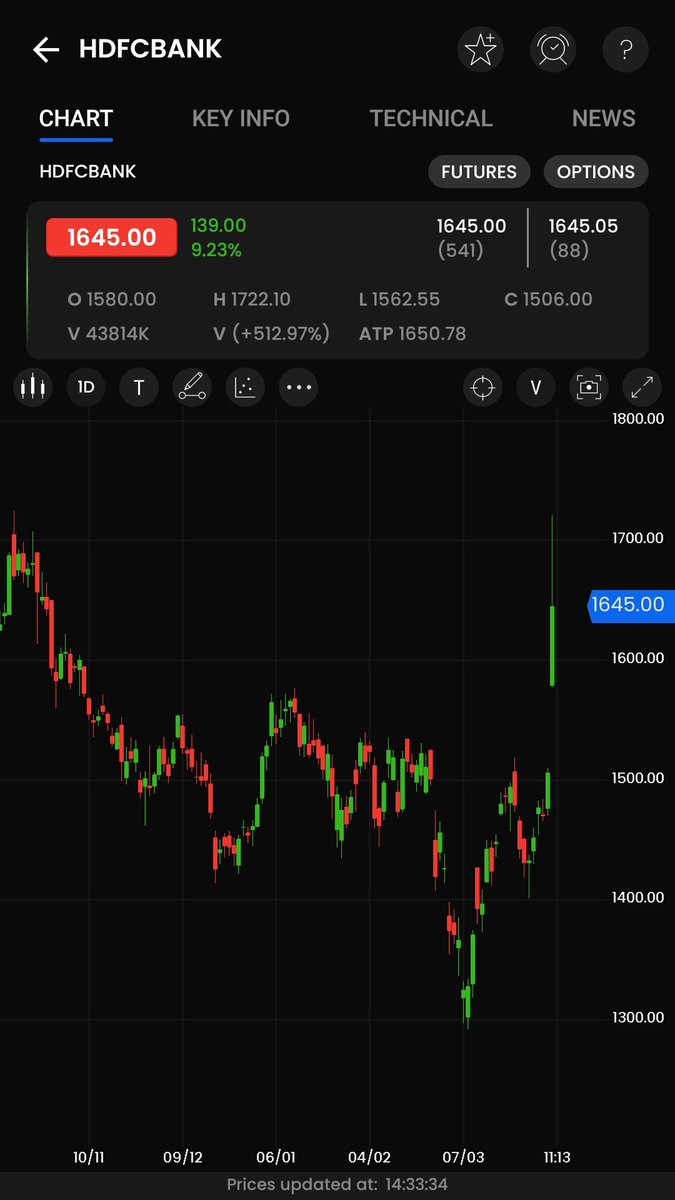The width and height of the screenshot is (675, 1200).
Task: Tap the 1400.00 price axis label
Action: click(638, 898)
